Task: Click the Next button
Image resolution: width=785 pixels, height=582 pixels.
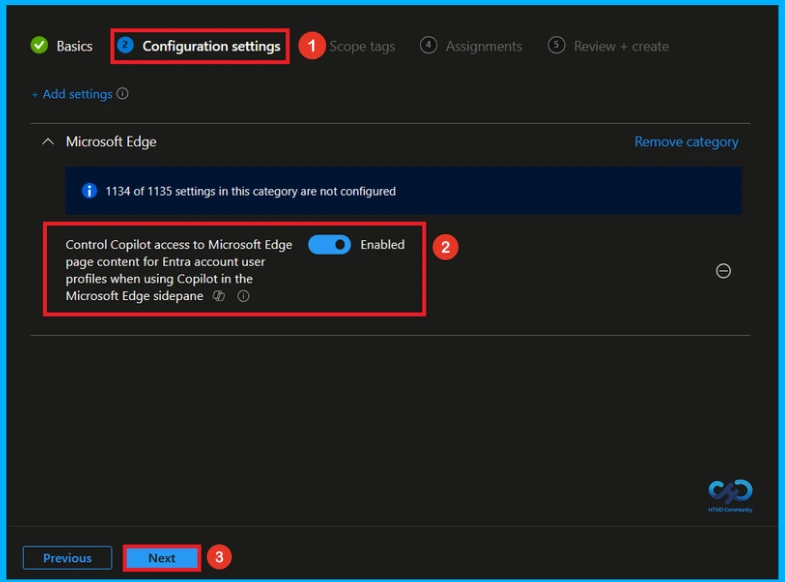Action: pyautogui.click(x=162, y=558)
